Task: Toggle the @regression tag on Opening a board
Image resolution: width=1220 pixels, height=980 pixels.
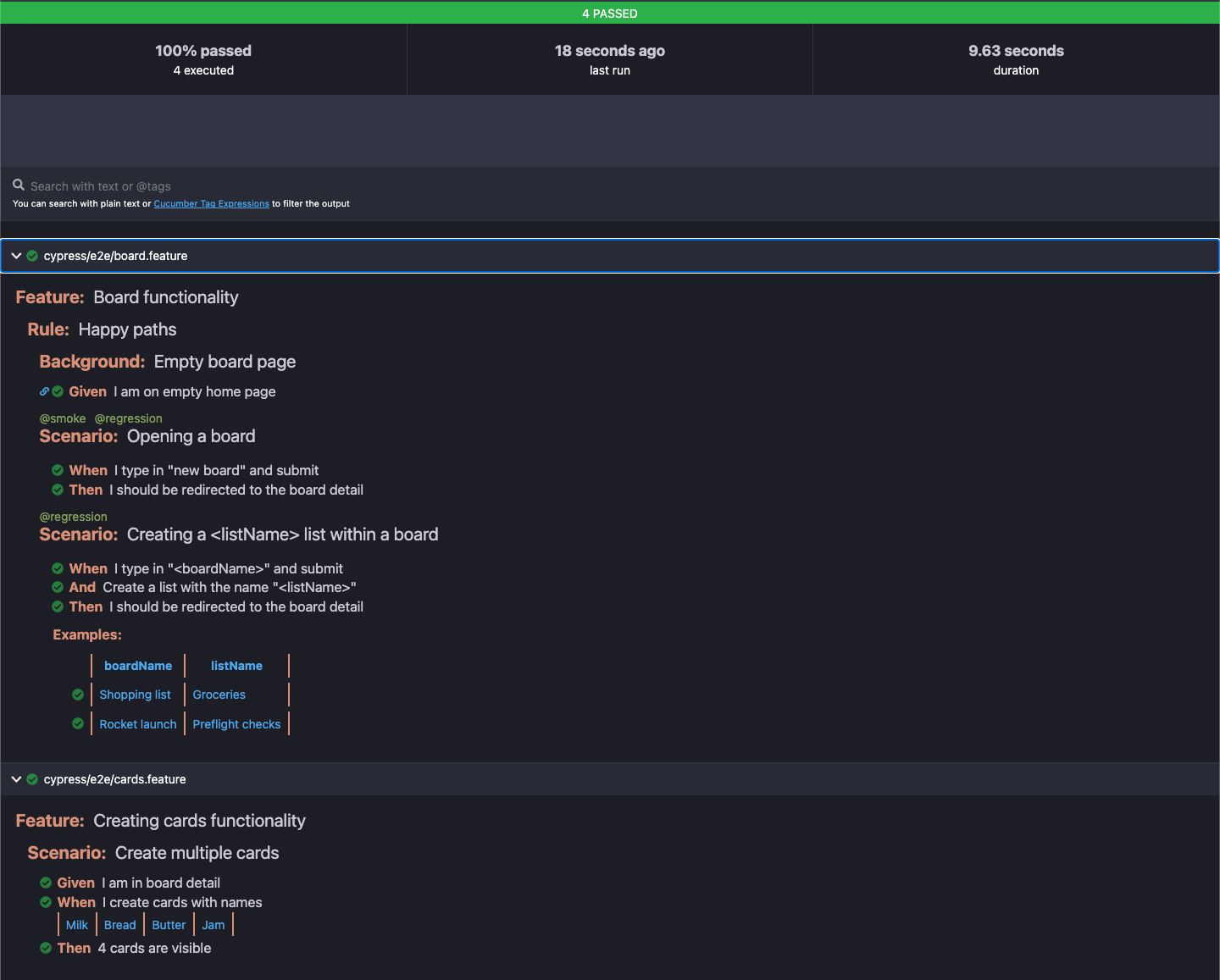Action: tap(128, 418)
